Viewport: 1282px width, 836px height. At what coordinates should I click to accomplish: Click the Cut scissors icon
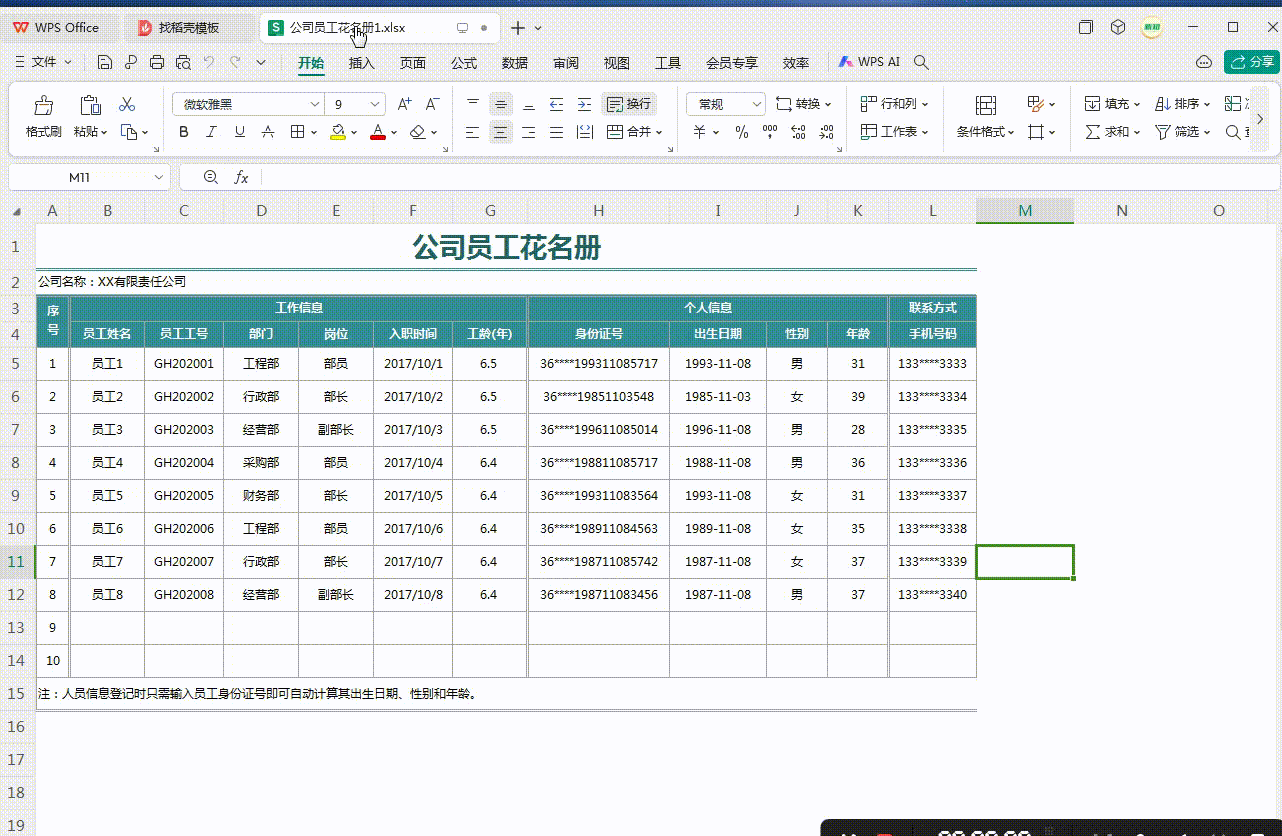pyautogui.click(x=127, y=104)
